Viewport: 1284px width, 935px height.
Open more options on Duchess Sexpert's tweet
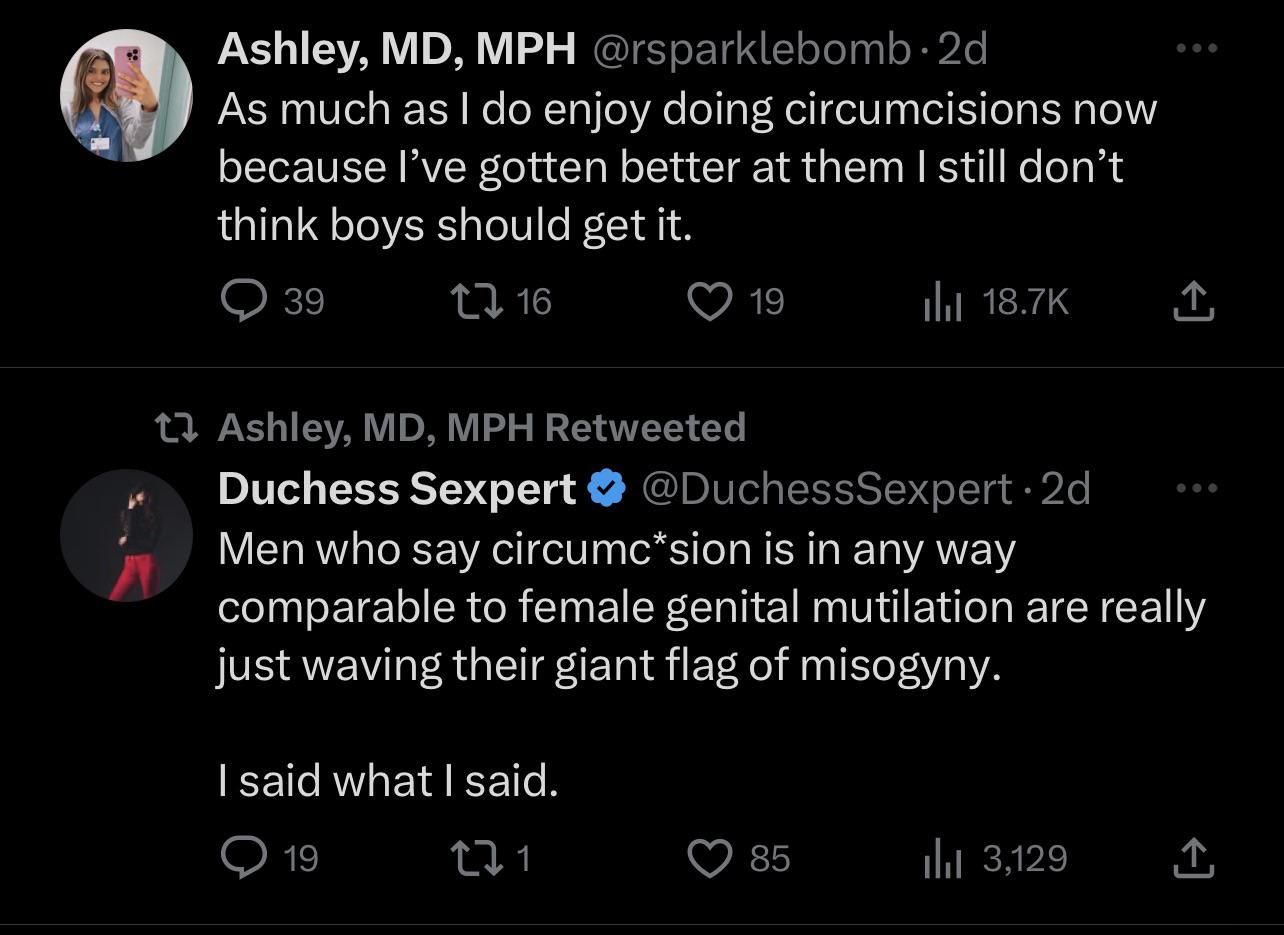[1197, 488]
